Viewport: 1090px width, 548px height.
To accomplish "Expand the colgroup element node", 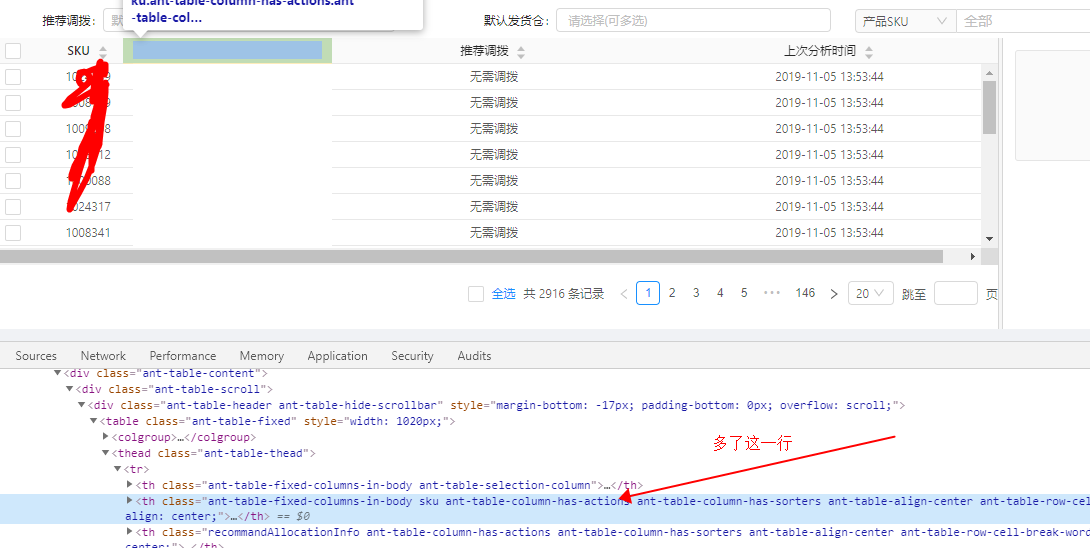I will (x=106, y=437).
